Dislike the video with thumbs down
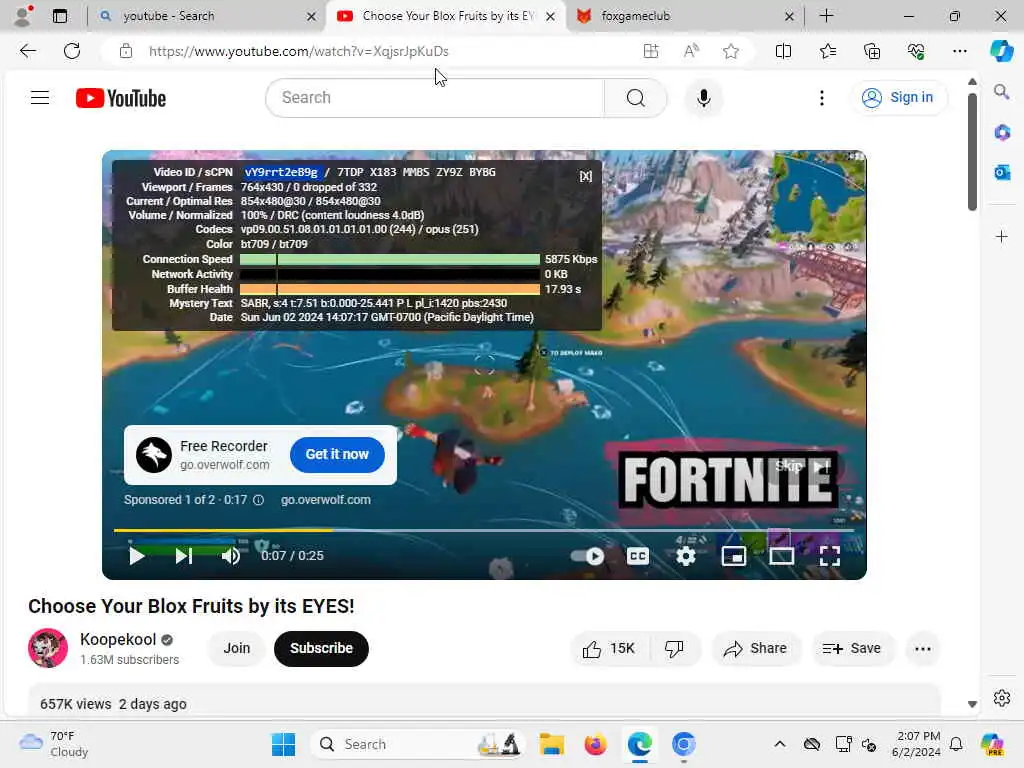 pos(675,648)
